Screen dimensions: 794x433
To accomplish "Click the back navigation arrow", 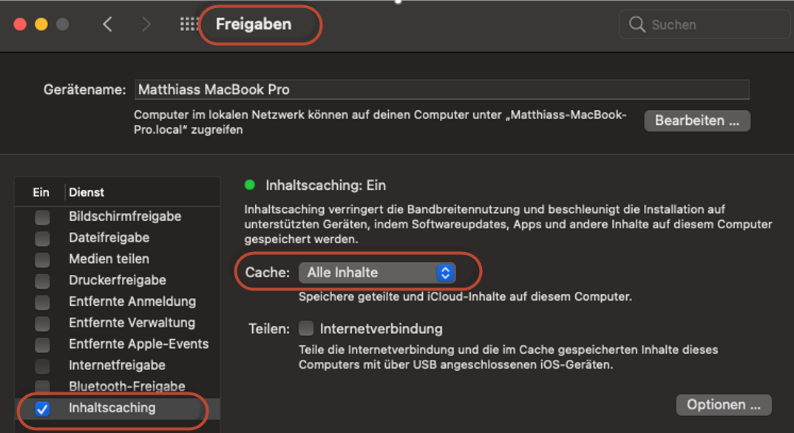I will 108,25.
